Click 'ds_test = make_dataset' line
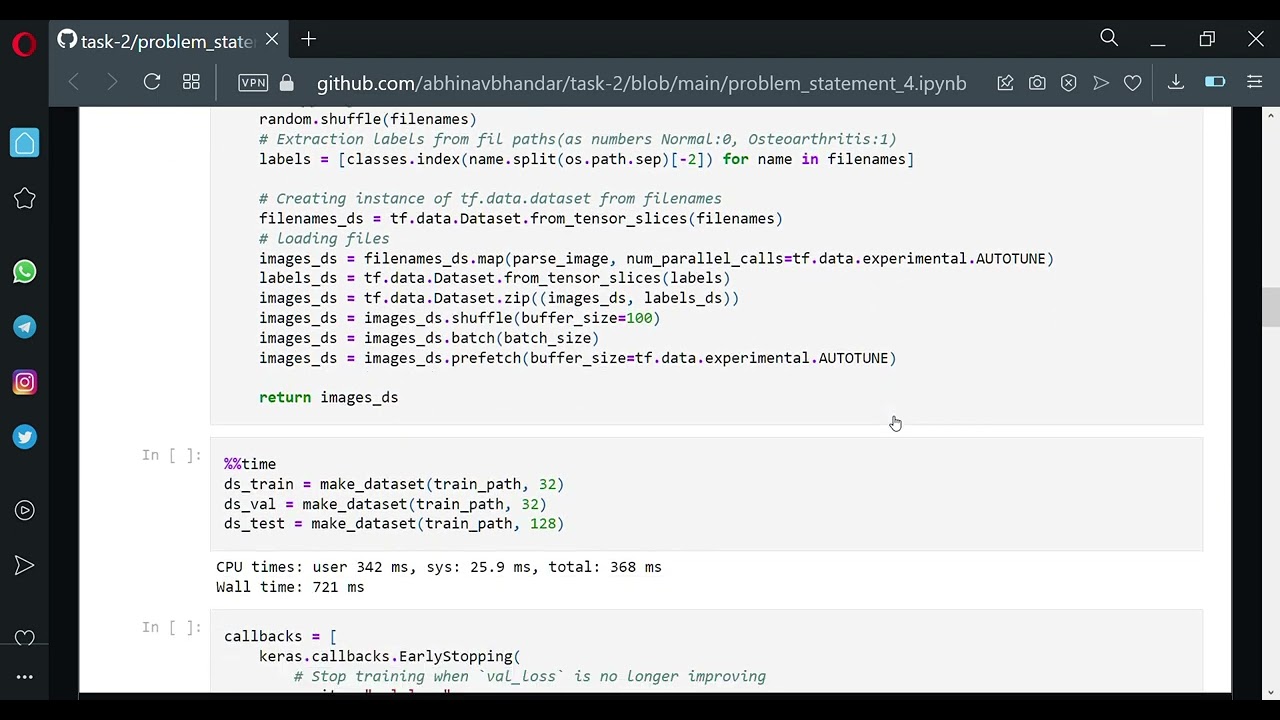This screenshot has height=720, width=1280. (394, 524)
